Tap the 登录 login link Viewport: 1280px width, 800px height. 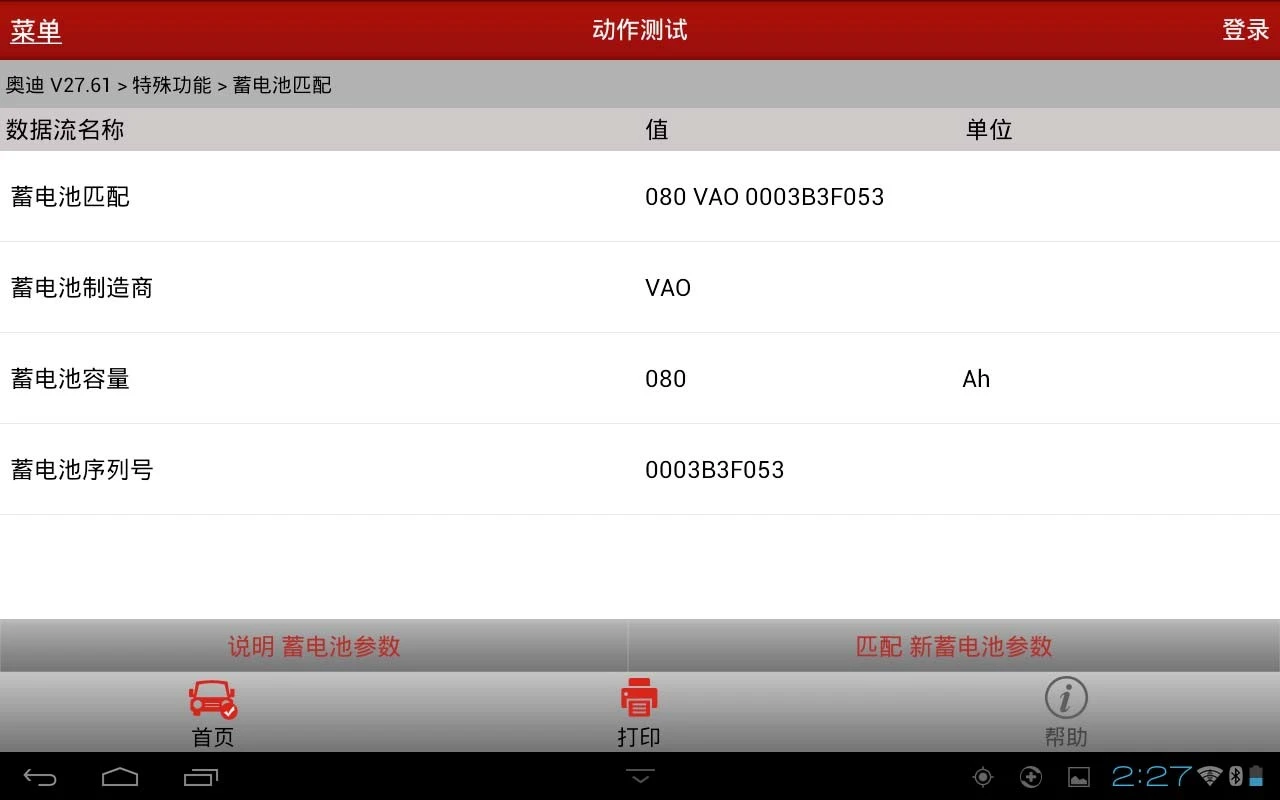pyautogui.click(x=1246, y=30)
